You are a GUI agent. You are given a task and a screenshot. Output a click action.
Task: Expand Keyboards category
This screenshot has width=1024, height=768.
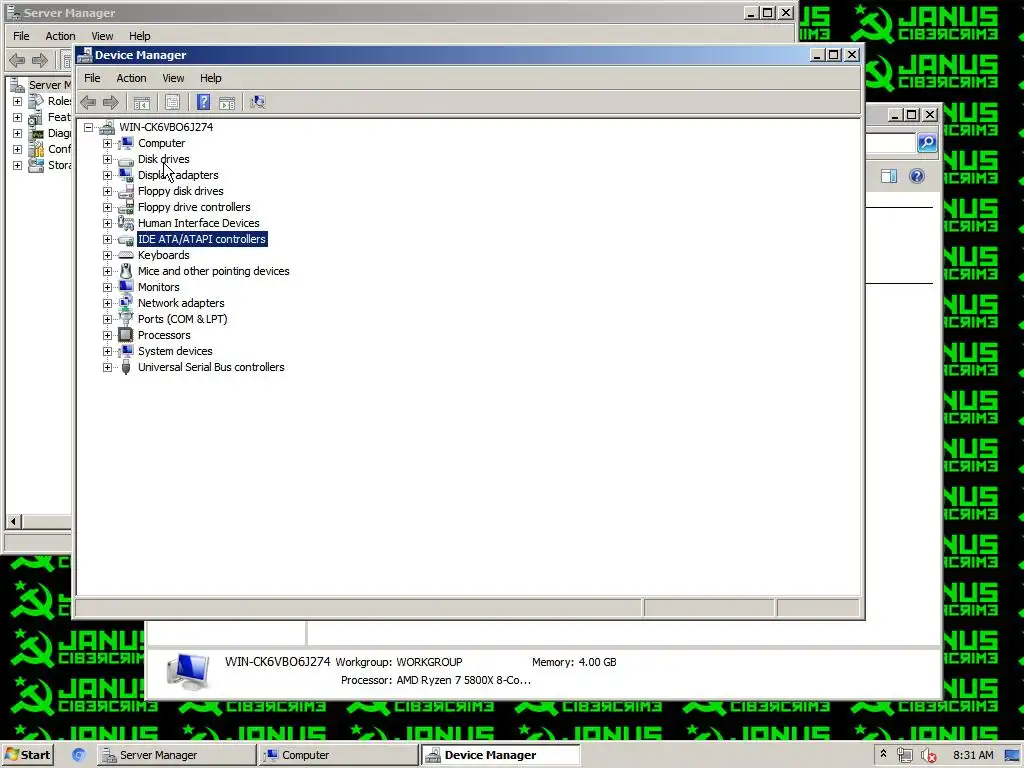[x=107, y=255]
